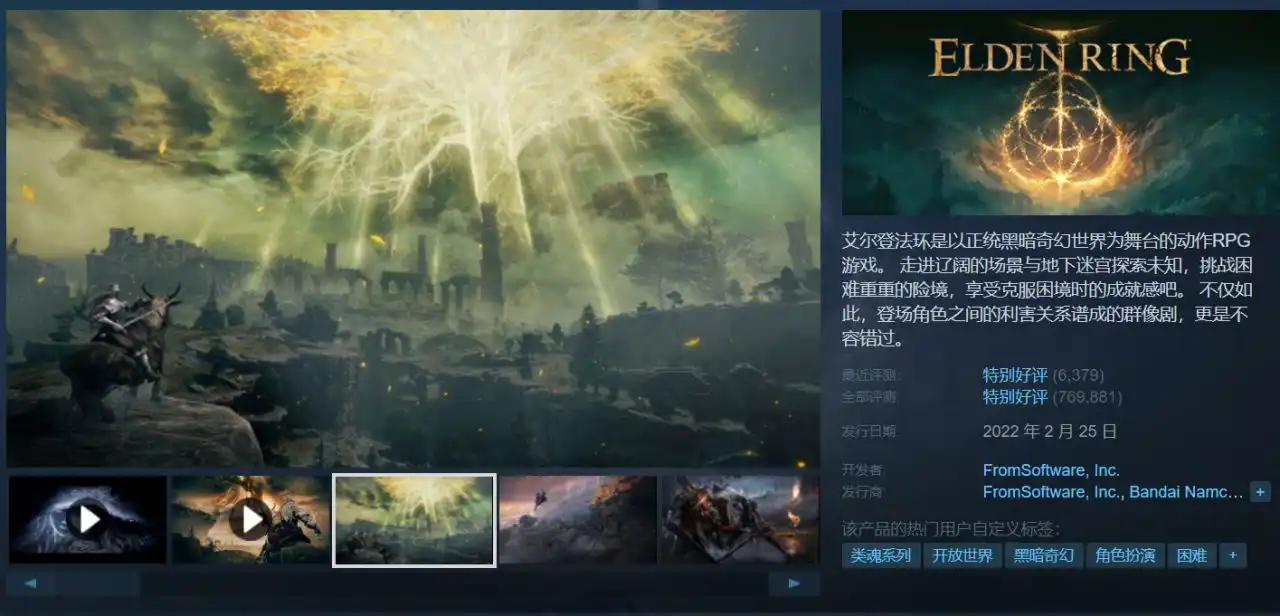1280x616 pixels.
Task: Click the game description paragraph
Action: pyautogui.click(x=1048, y=290)
